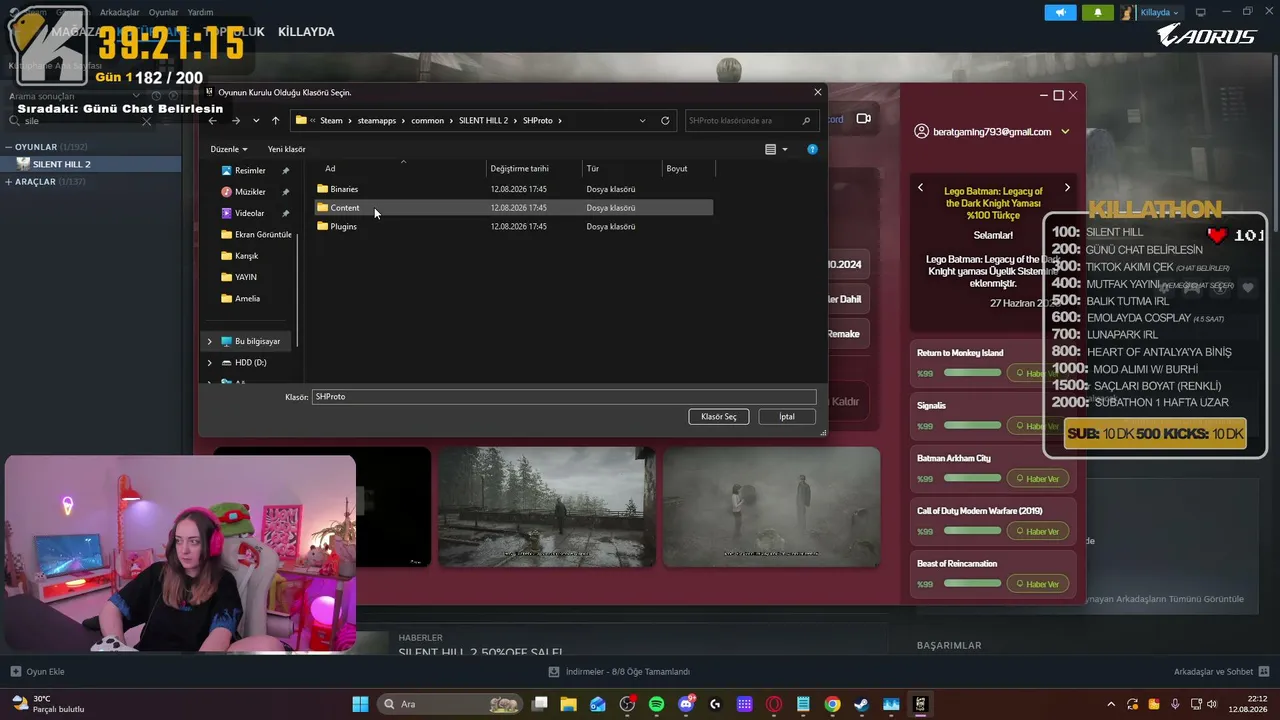Open Resimler in the navigation pane
Image resolution: width=1280 pixels, height=720 pixels.
[x=249, y=171]
